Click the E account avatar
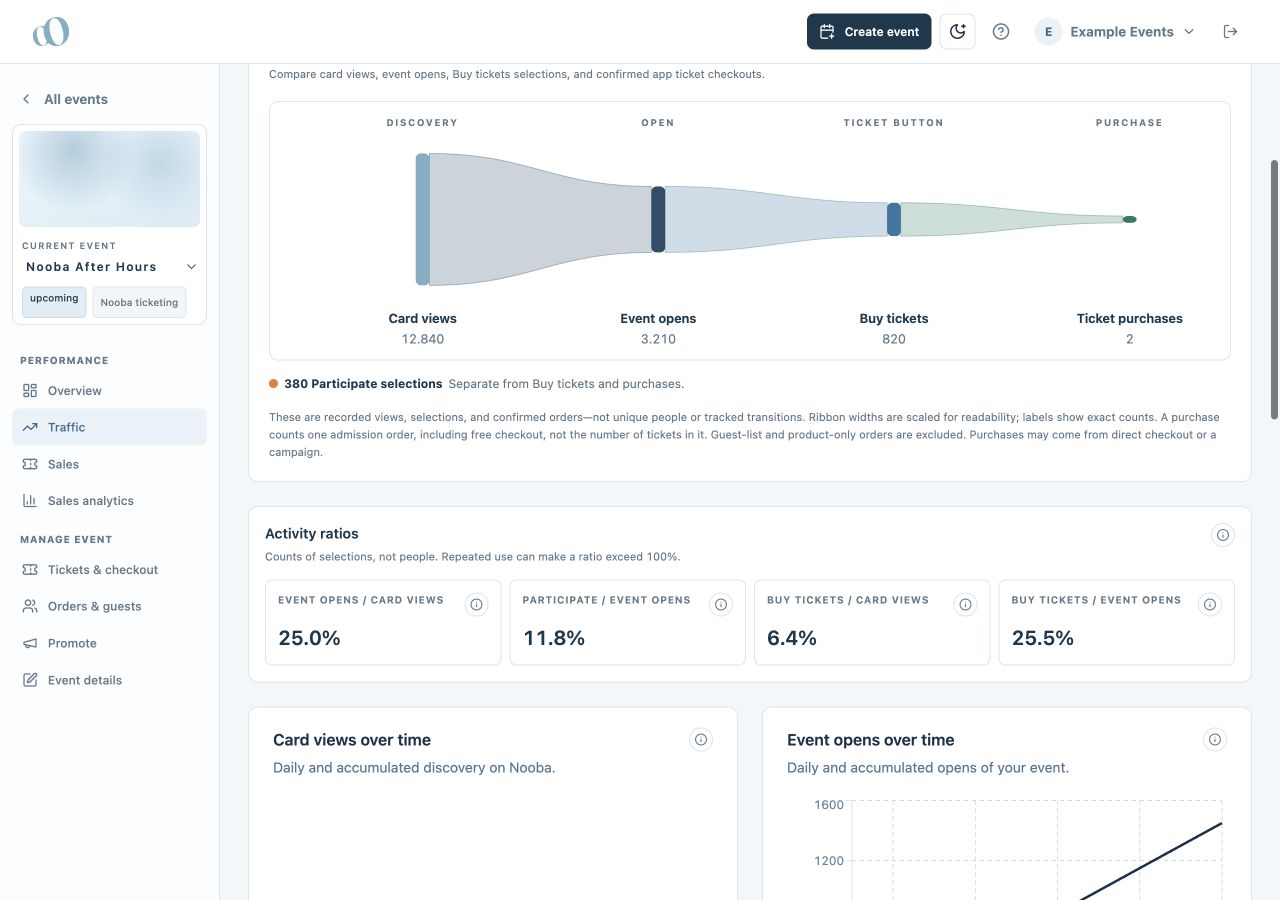1280x900 pixels. coord(1048,32)
